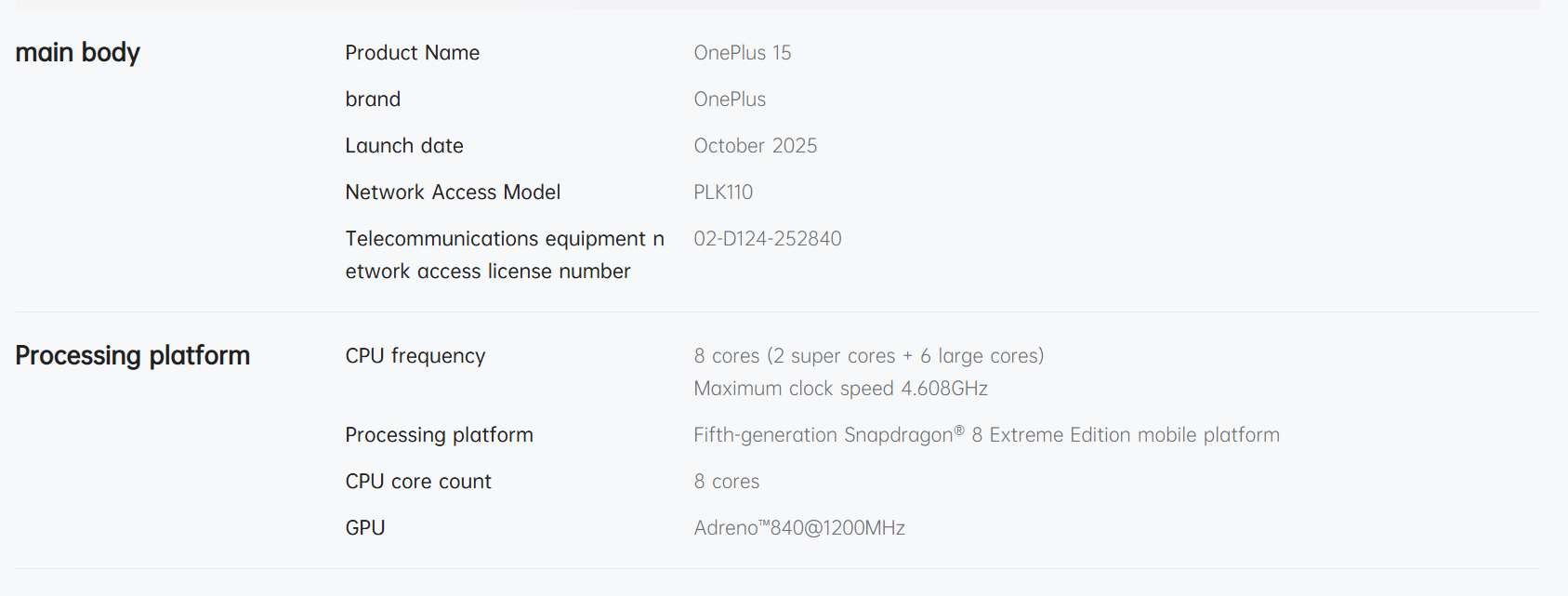Image resolution: width=1568 pixels, height=596 pixels.
Task: Click the bold "main body" section heading
Action: [x=77, y=53]
